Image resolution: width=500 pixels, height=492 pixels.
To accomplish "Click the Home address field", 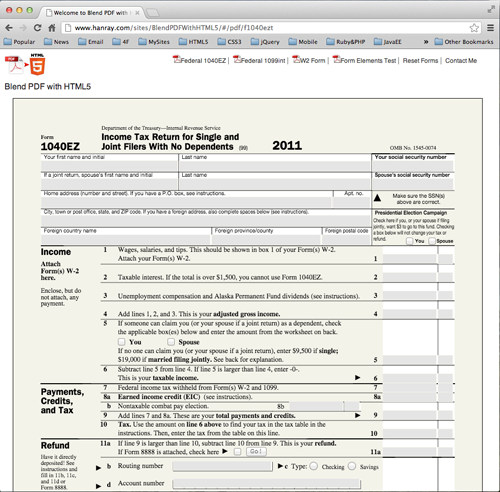I will (x=186, y=202).
